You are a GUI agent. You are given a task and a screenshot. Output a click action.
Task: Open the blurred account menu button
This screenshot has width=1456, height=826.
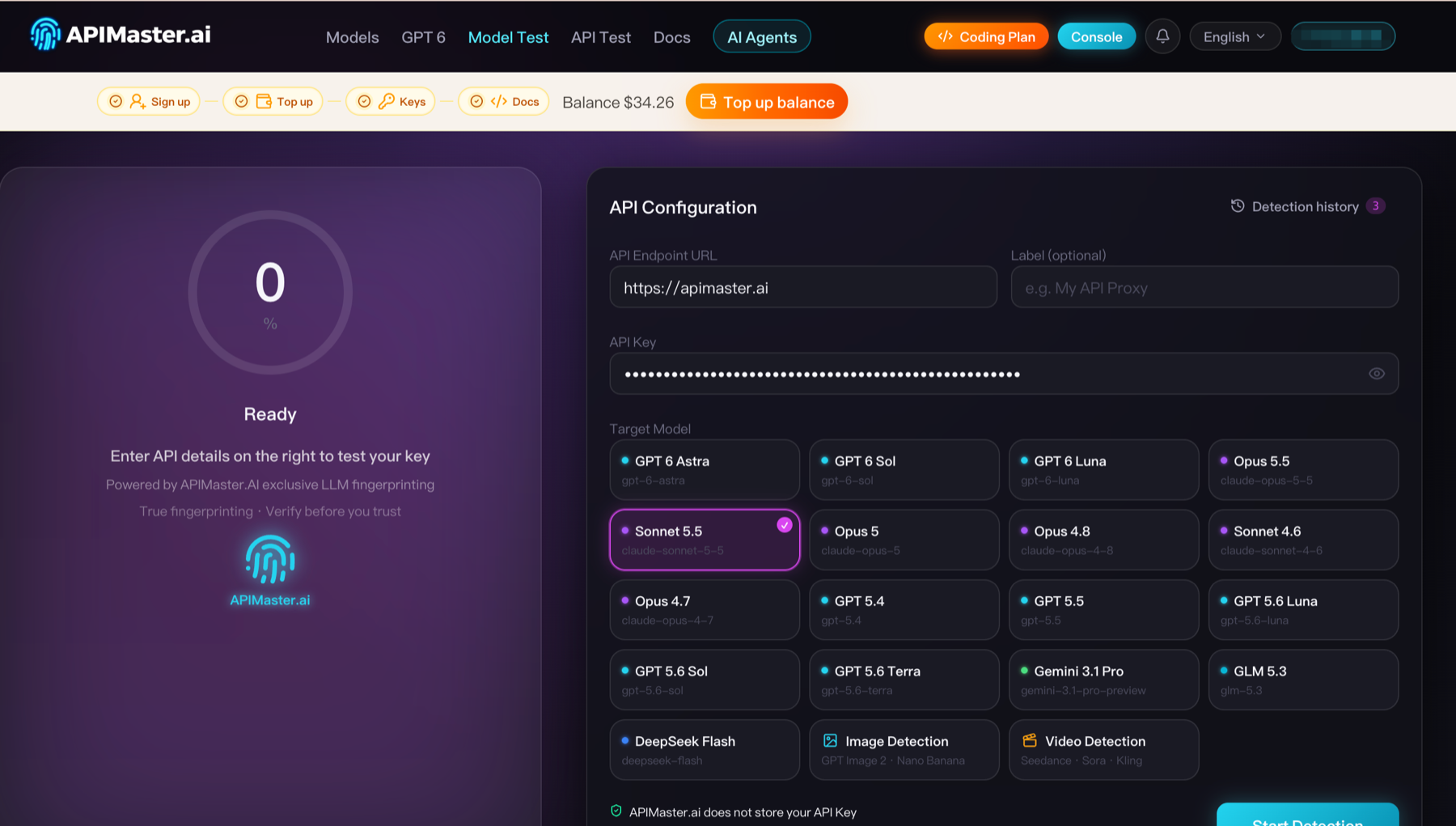click(1343, 36)
